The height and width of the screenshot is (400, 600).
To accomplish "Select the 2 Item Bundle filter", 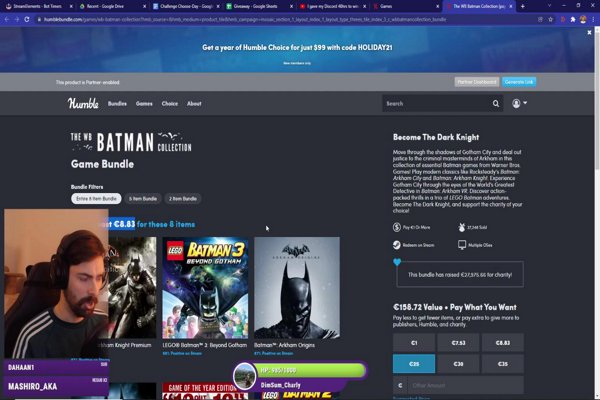I will (183, 199).
